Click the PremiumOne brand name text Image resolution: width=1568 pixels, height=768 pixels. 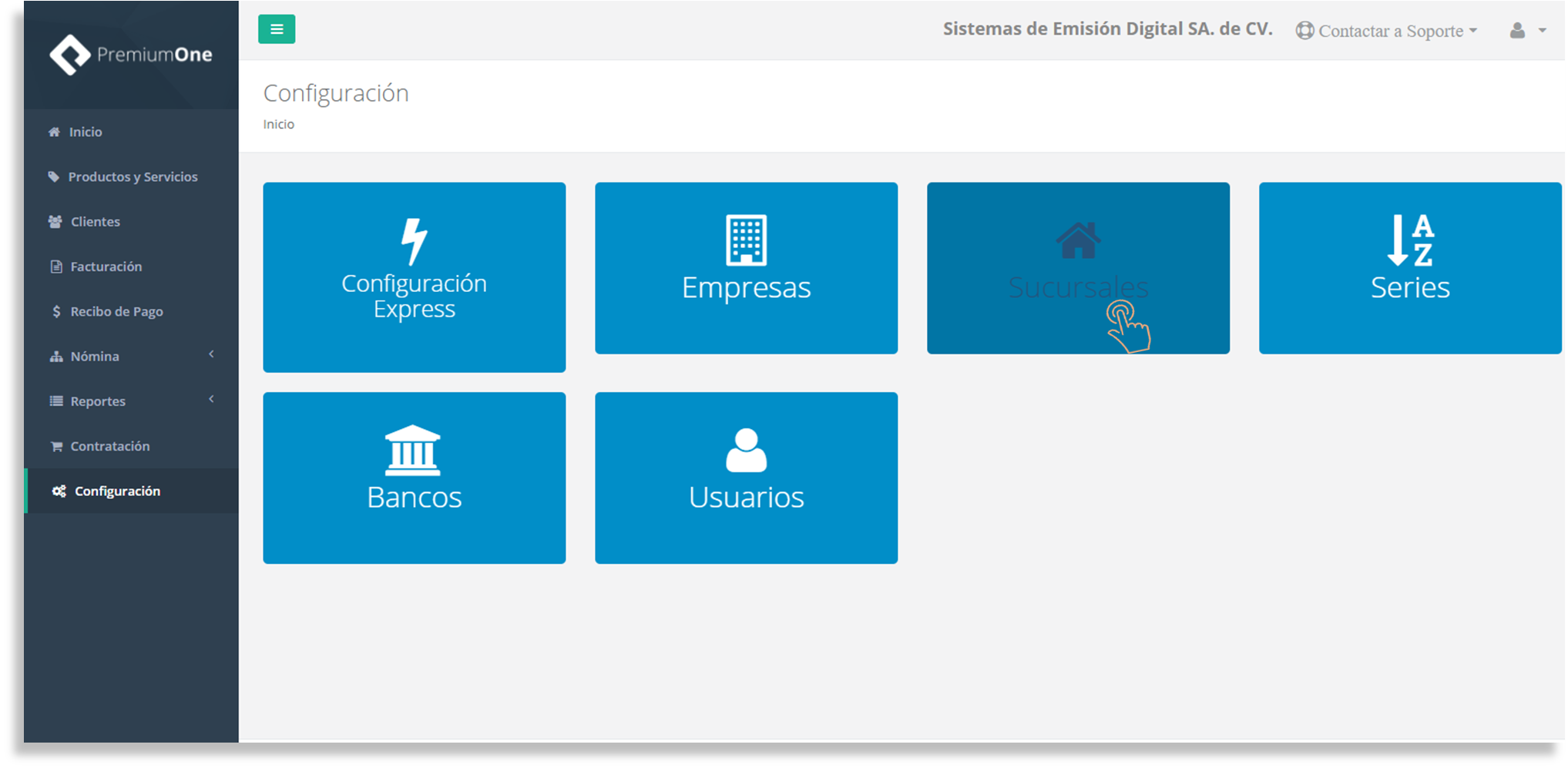[155, 55]
